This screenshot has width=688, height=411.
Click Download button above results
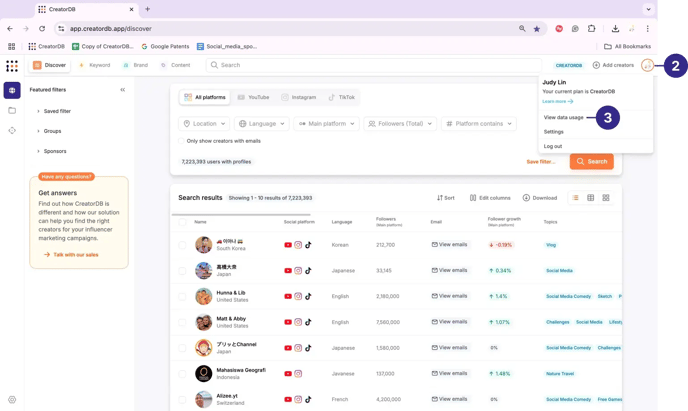540,198
